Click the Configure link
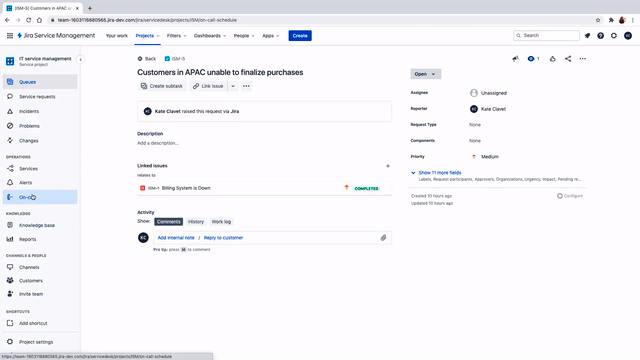640x360 pixels. tap(570, 196)
